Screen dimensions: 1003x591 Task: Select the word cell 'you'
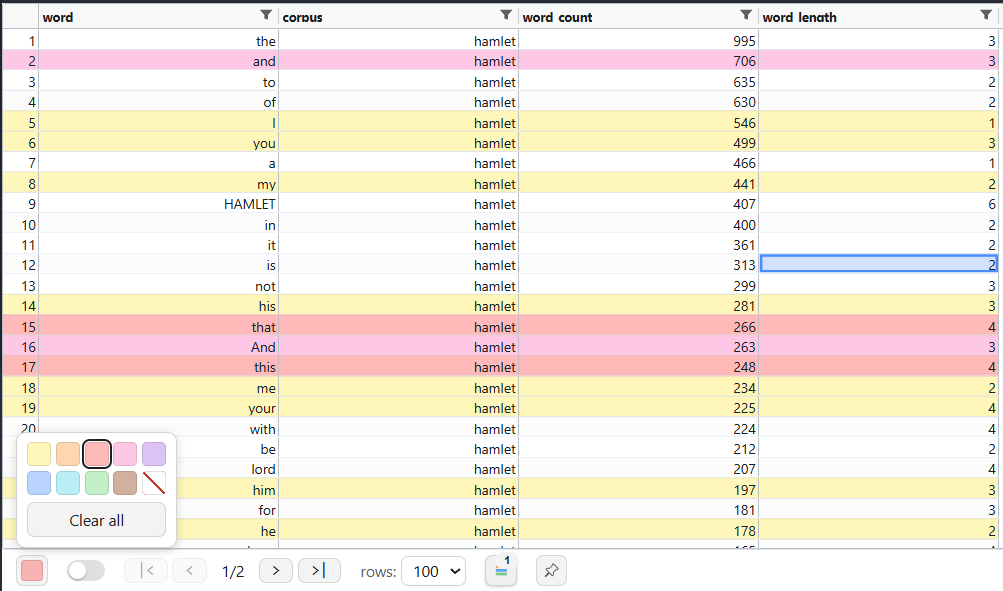pyautogui.click(x=159, y=143)
